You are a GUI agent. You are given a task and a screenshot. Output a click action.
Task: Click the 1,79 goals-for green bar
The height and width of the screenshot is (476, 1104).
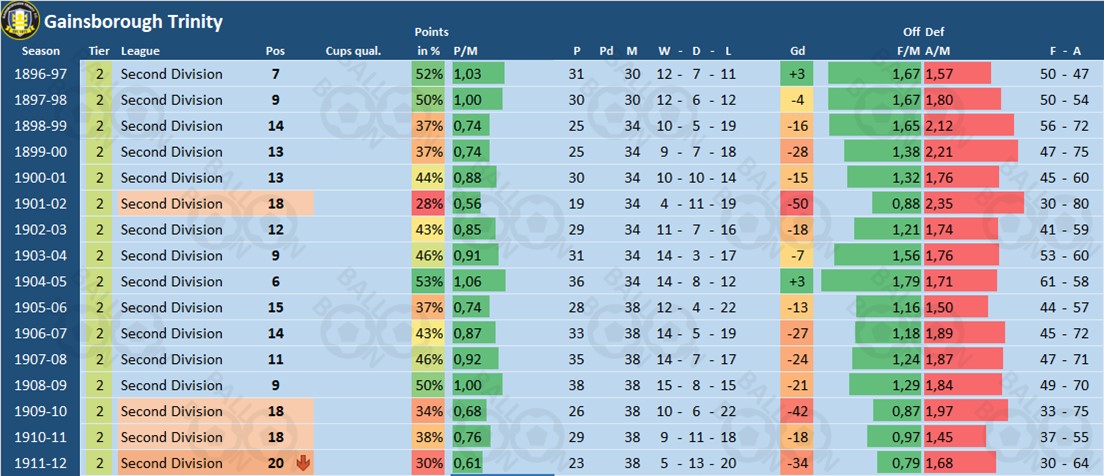[x=871, y=281]
